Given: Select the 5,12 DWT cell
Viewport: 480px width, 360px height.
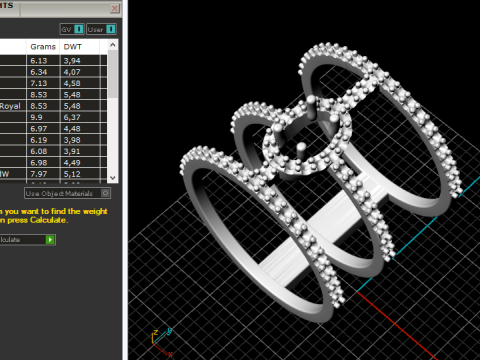Looking at the screenshot, I should (x=80, y=174).
